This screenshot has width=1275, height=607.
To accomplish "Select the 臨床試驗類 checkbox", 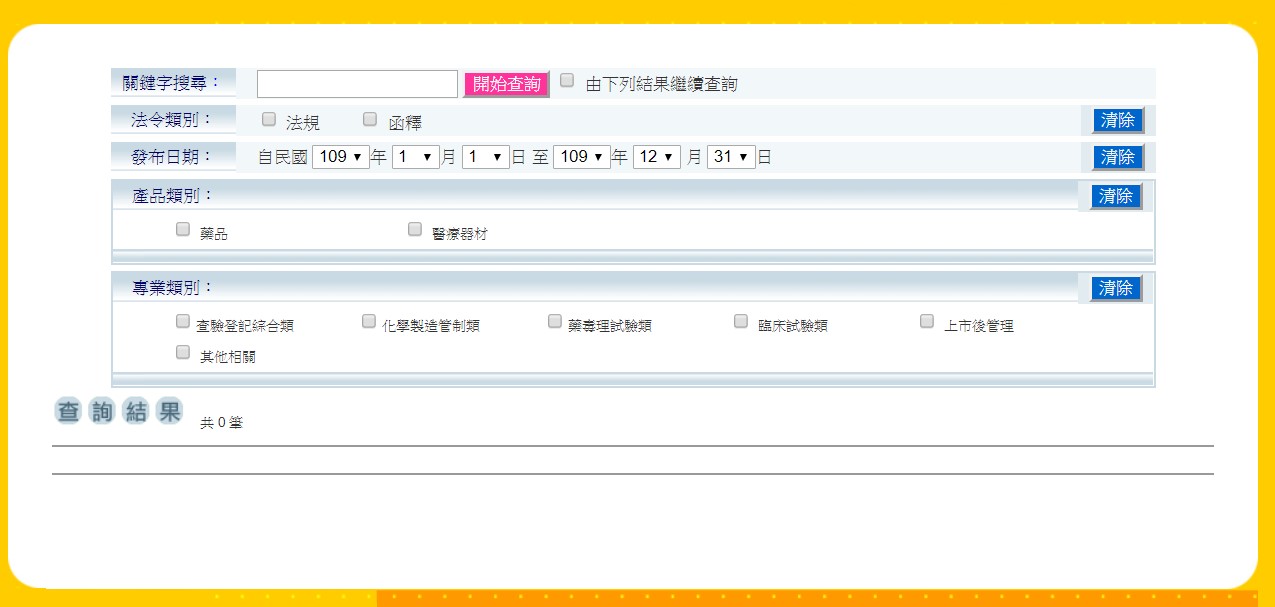I will [741, 321].
